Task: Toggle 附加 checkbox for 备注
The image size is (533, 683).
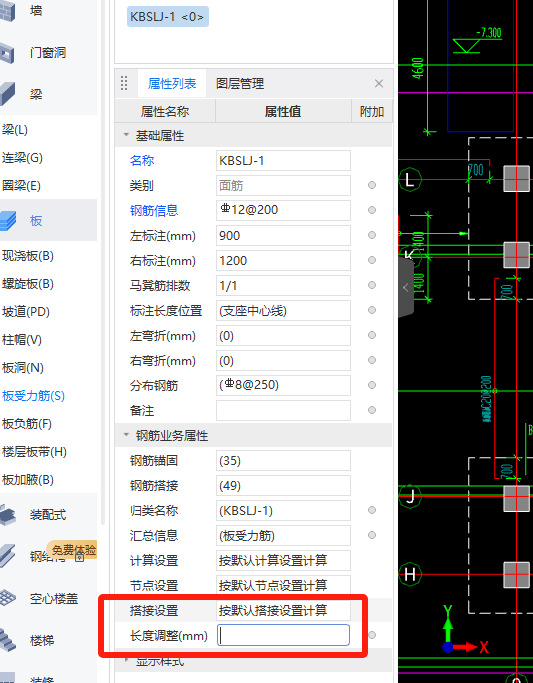Action: click(371, 410)
